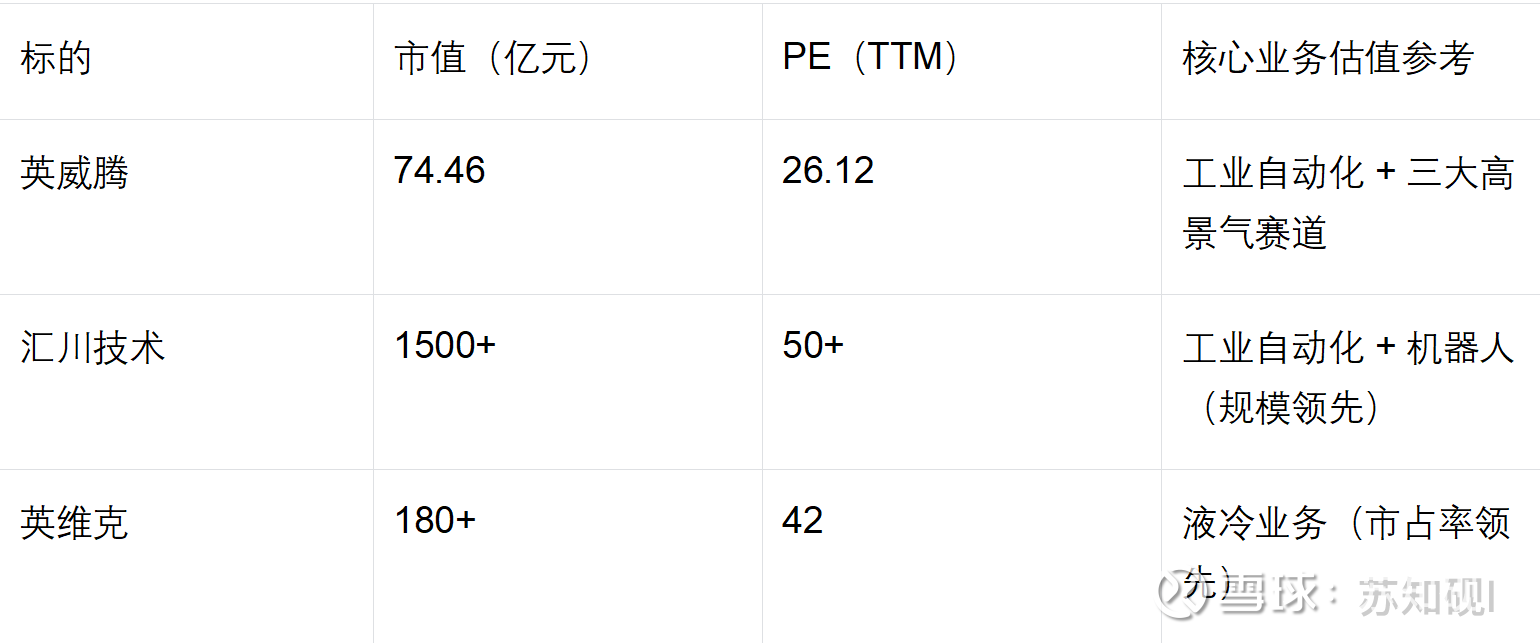Click the 核心业务估值参考 column header
Viewport: 1540px width, 643px height.
click(x=1327, y=59)
